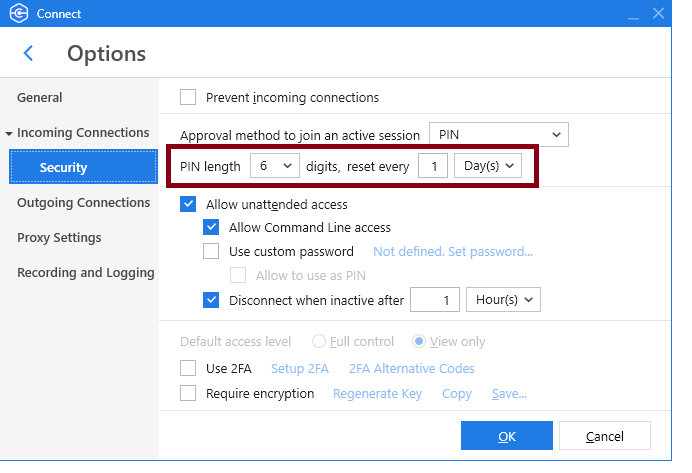The image size is (692, 473).
Task: Open Recording and Logging settings
Action: pyautogui.click(x=85, y=273)
